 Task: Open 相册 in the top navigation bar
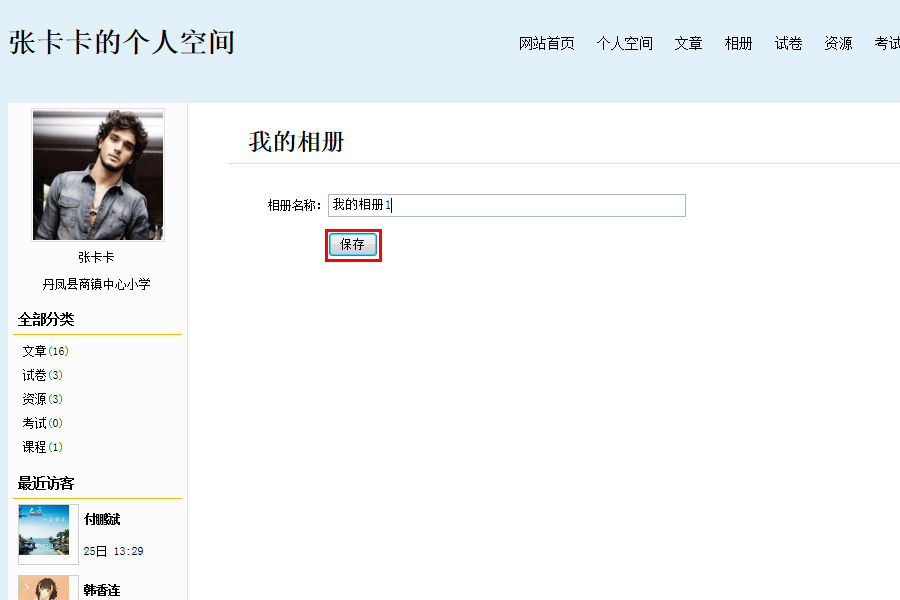tap(738, 43)
